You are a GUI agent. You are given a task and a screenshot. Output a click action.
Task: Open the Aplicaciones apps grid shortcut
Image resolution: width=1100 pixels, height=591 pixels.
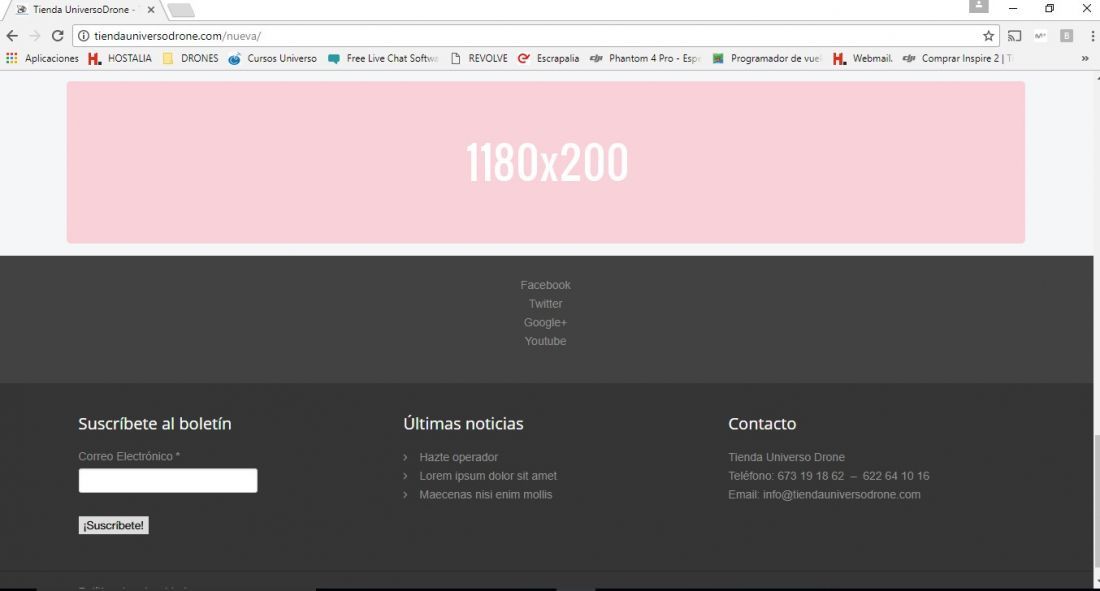pos(42,58)
